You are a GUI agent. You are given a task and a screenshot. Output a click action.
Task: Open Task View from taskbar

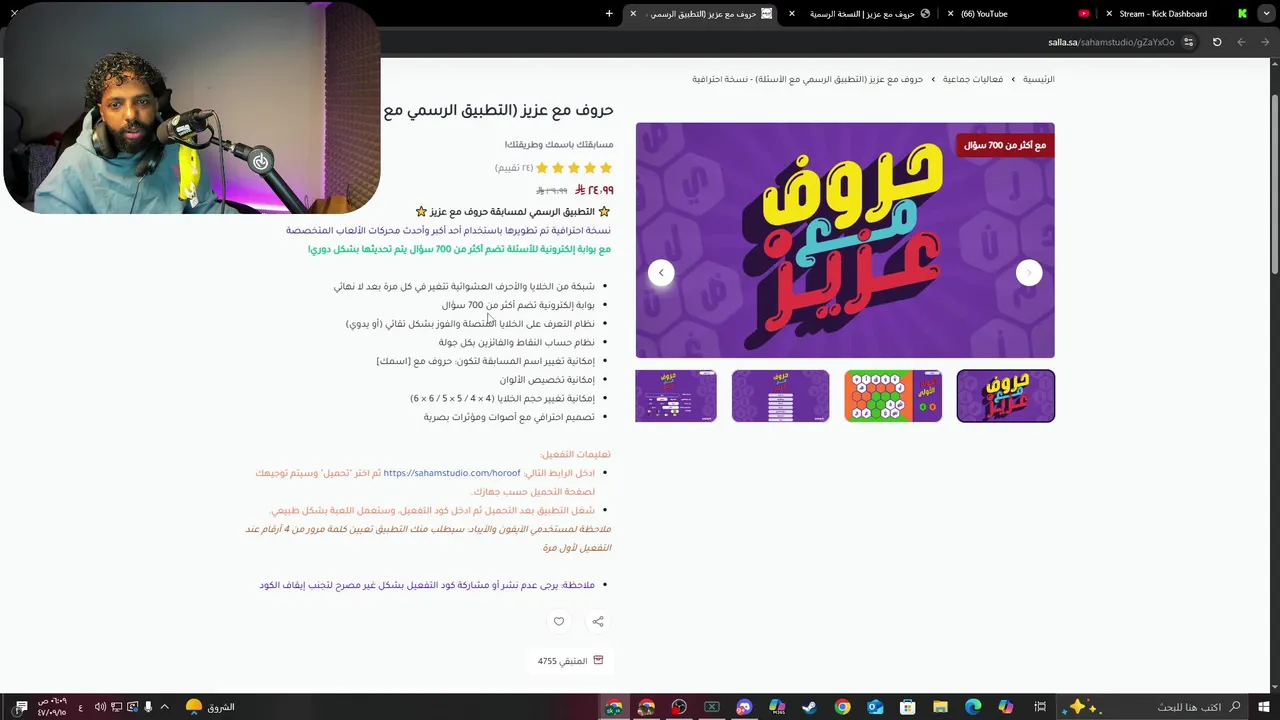coord(1040,707)
